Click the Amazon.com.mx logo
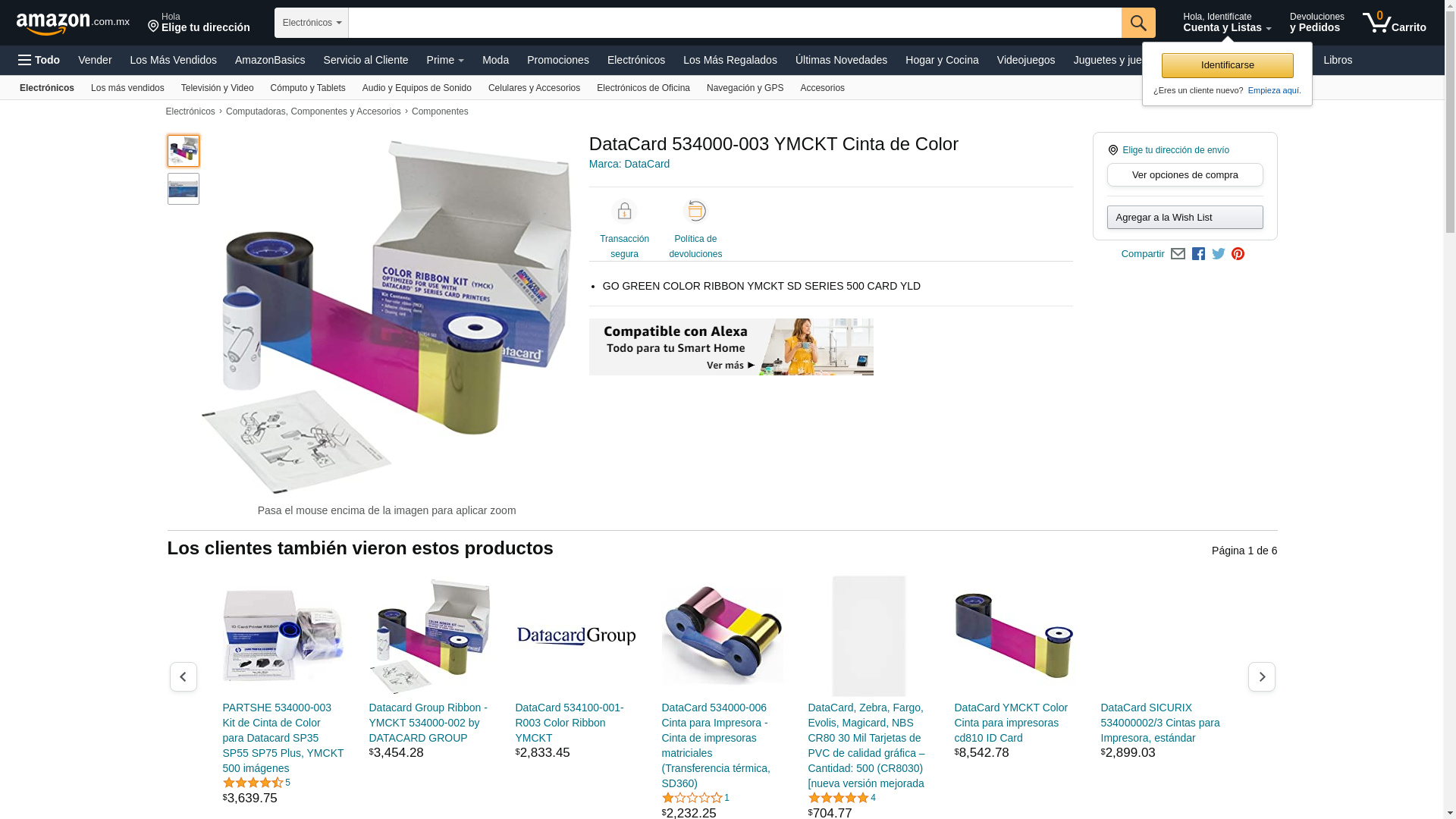 point(73,24)
